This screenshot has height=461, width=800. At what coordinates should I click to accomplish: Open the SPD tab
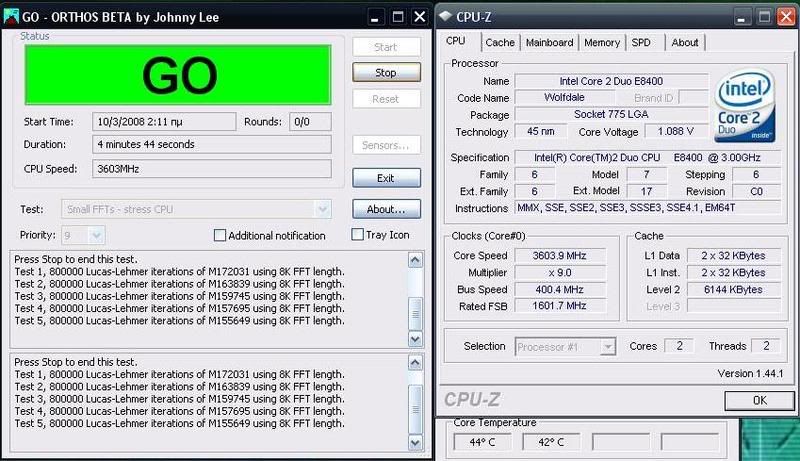[x=641, y=42]
